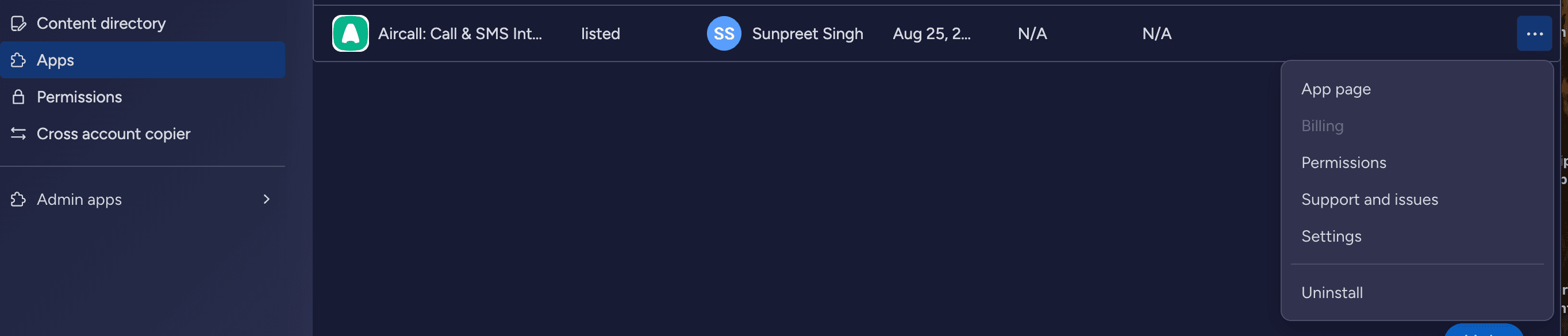Image resolution: width=1568 pixels, height=336 pixels.
Task: Open Support and issues menu entry
Action: [1369, 200]
